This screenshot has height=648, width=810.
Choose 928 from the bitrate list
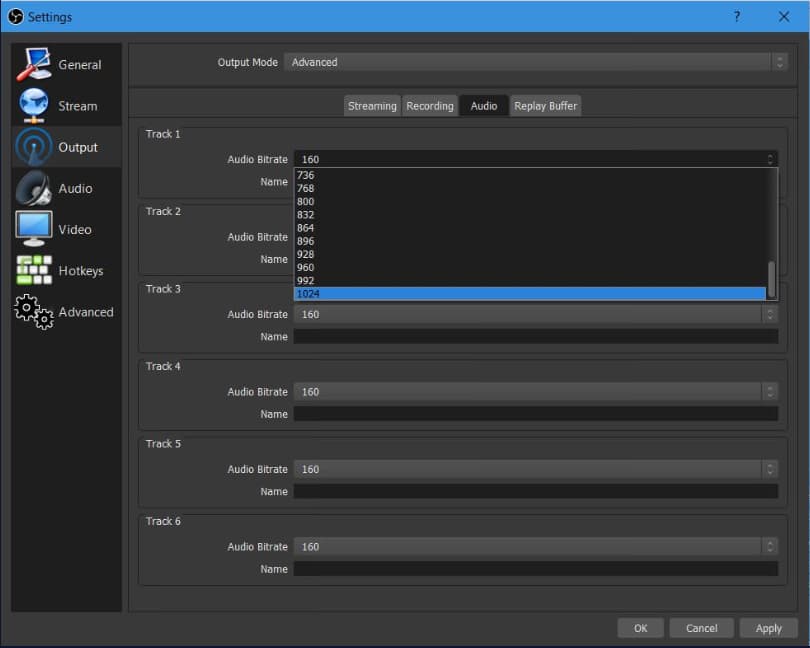coord(530,254)
